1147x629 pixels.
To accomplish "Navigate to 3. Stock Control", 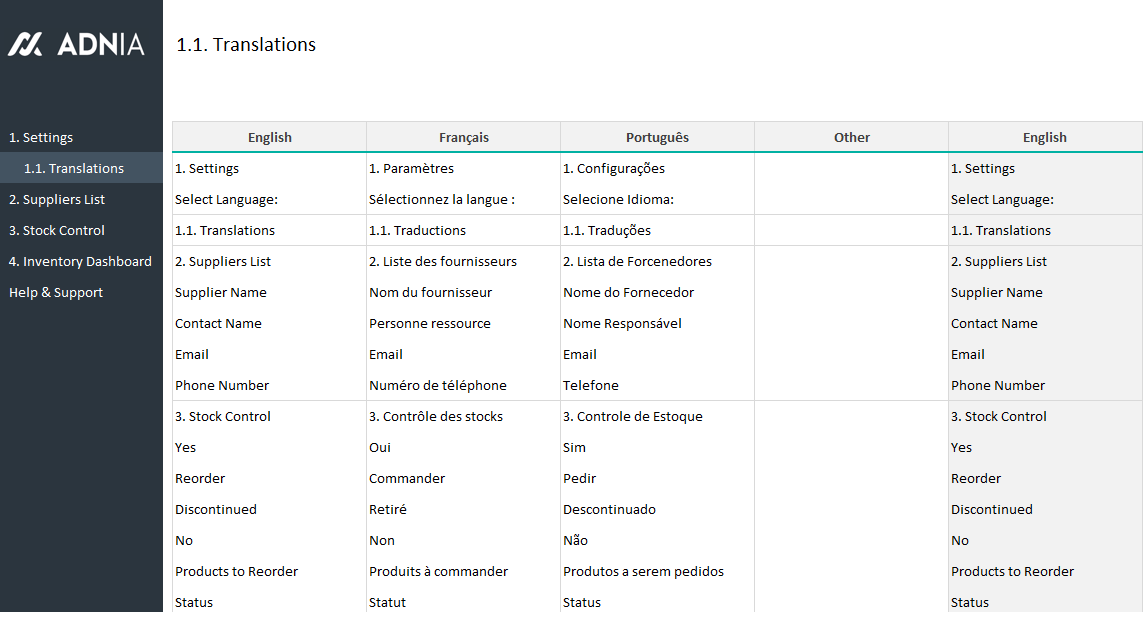I will [x=56, y=231].
